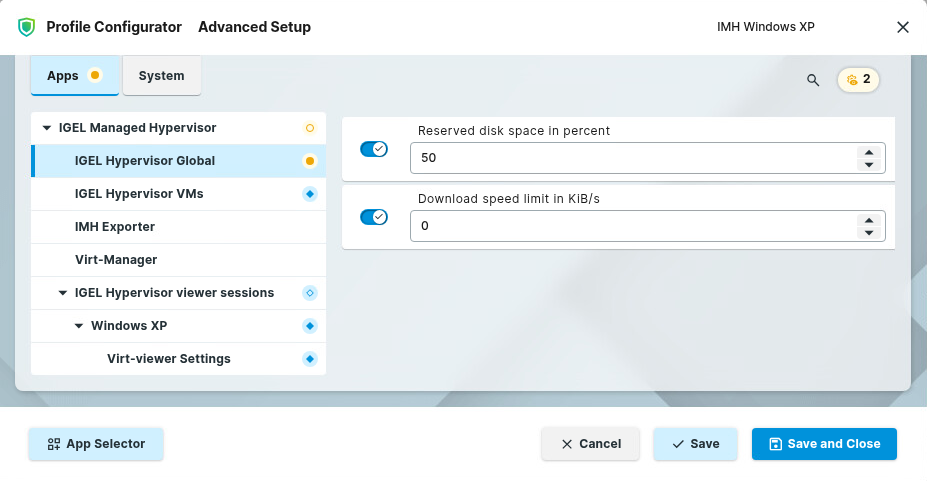Screen dimensions: 927x481
Task: Switch to the System tab
Action: 161,76
